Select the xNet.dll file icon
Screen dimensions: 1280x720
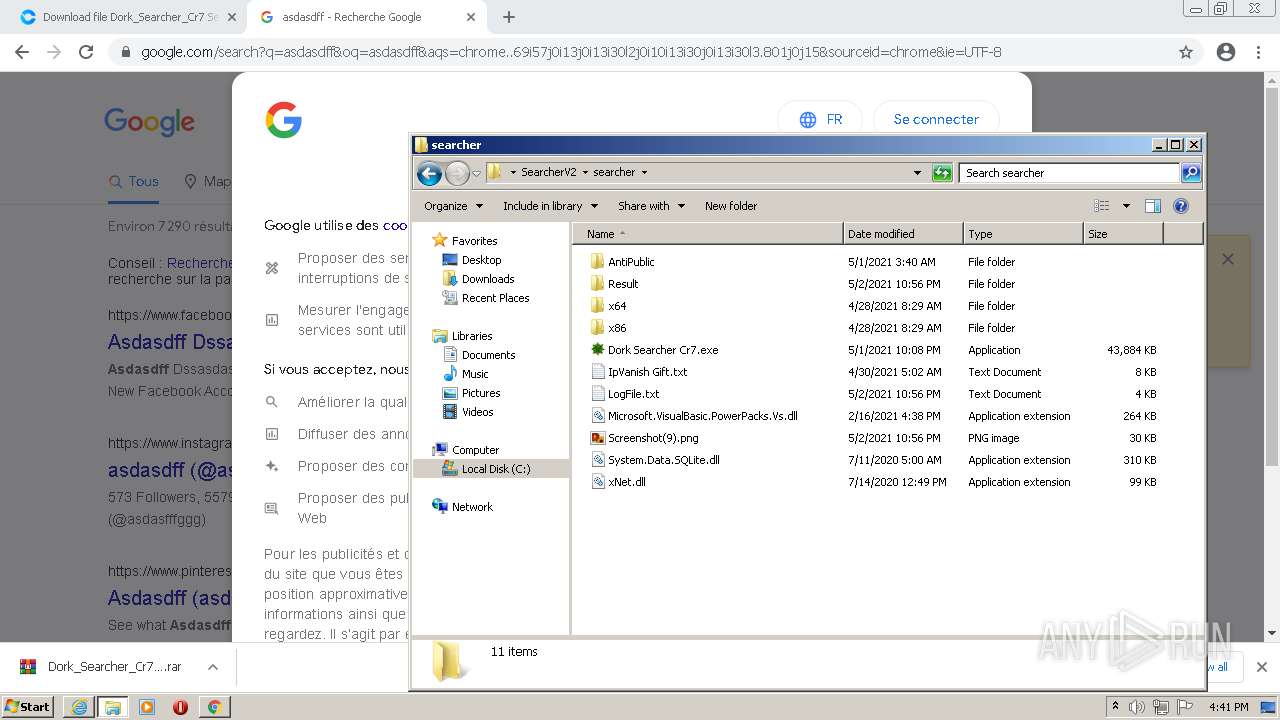[598, 482]
